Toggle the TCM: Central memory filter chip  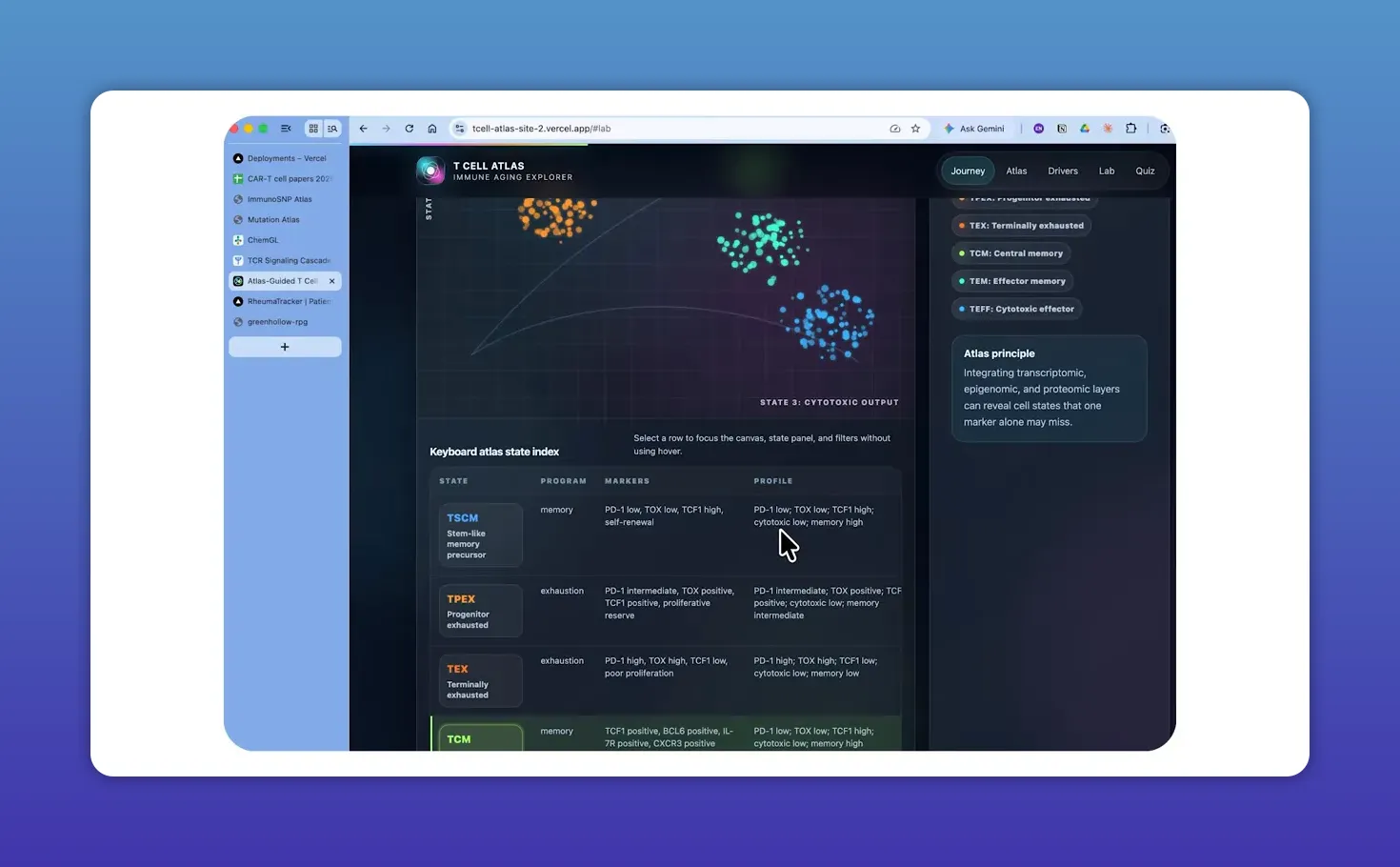pos(1010,253)
